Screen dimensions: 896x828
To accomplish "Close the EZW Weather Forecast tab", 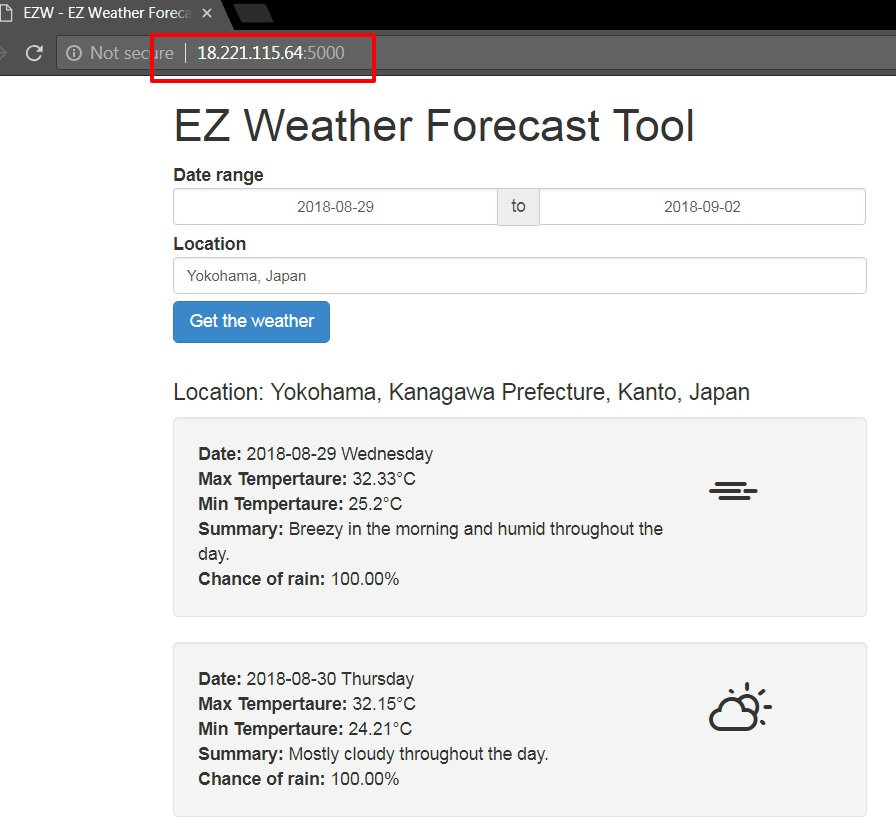I will (x=207, y=14).
